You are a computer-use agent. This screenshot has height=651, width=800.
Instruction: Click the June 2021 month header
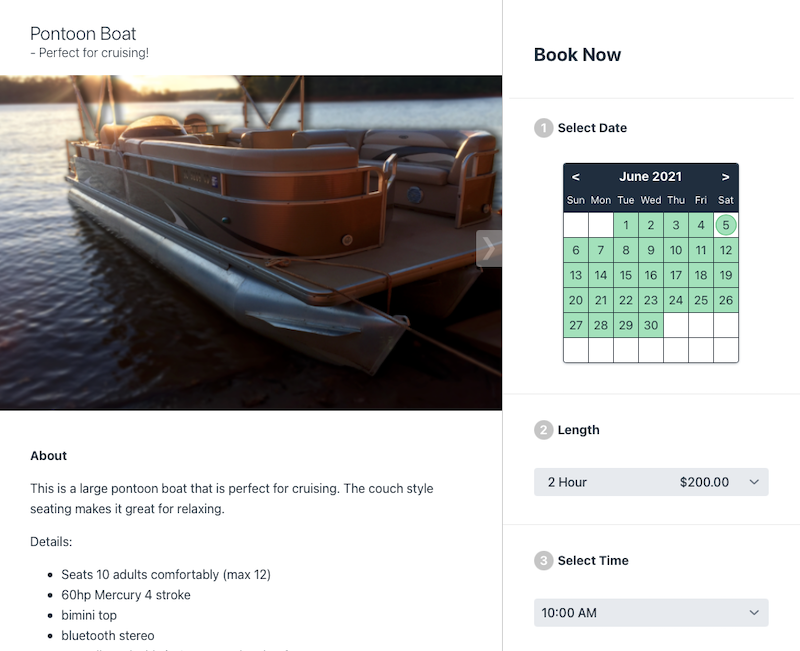coord(651,177)
